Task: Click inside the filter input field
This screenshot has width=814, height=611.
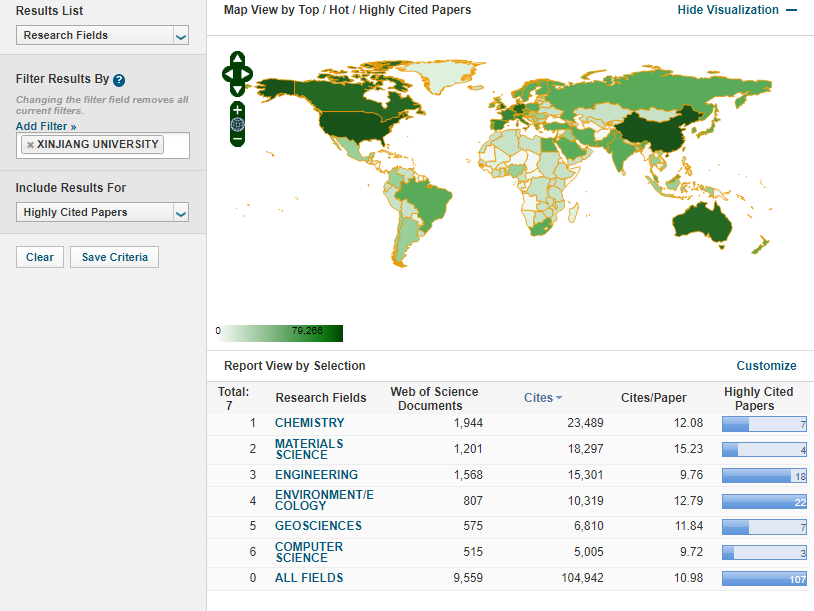Action: click(x=175, y=145)
